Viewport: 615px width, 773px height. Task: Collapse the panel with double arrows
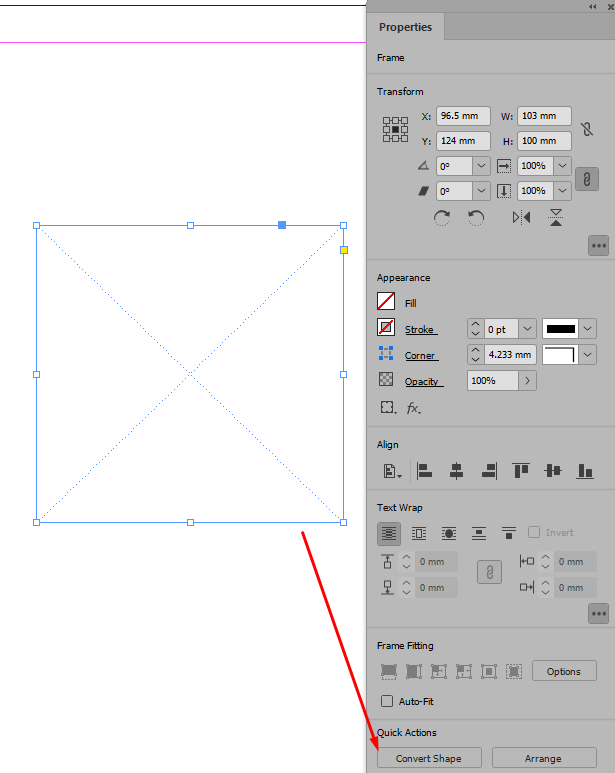[592, 6]
